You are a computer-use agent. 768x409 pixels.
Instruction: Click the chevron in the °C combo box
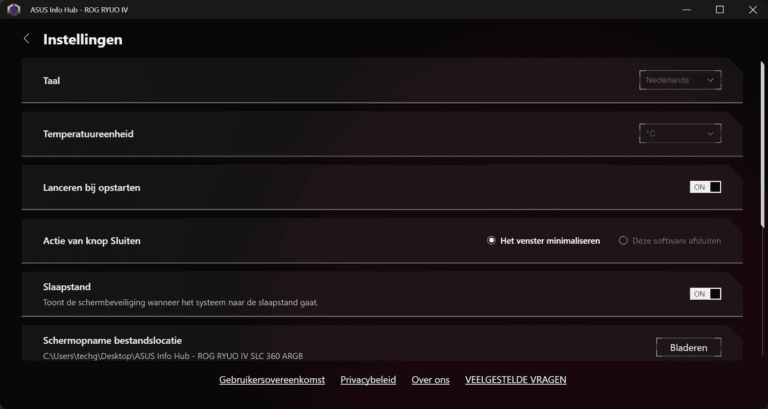click(710, 134)
